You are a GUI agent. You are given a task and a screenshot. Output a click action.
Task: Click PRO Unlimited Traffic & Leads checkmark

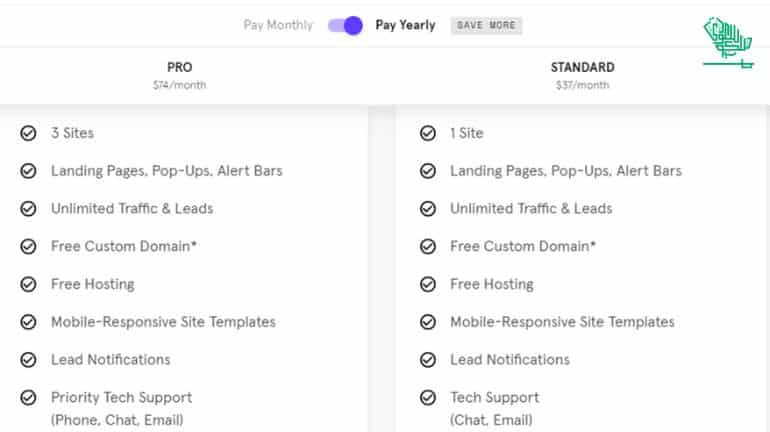tap(28, 209)
